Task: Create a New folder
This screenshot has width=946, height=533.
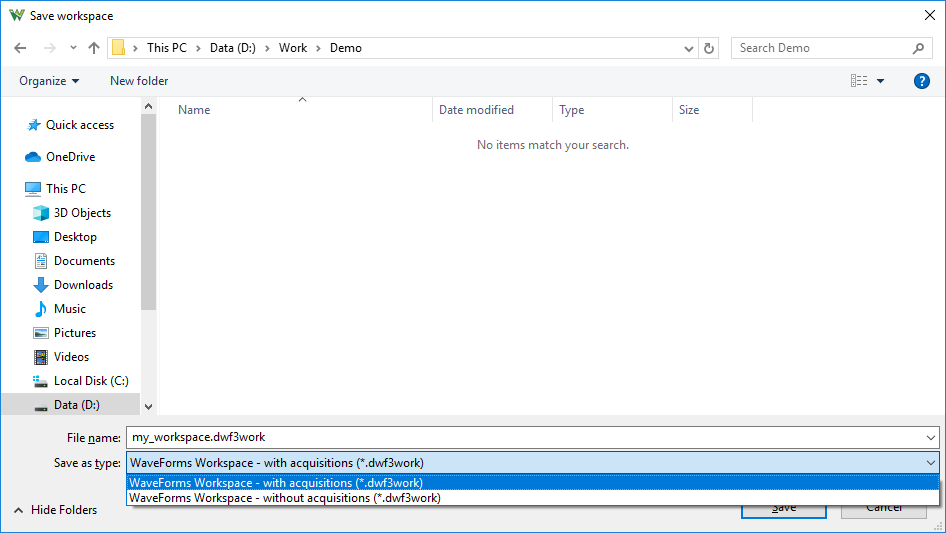Action: 139,81
